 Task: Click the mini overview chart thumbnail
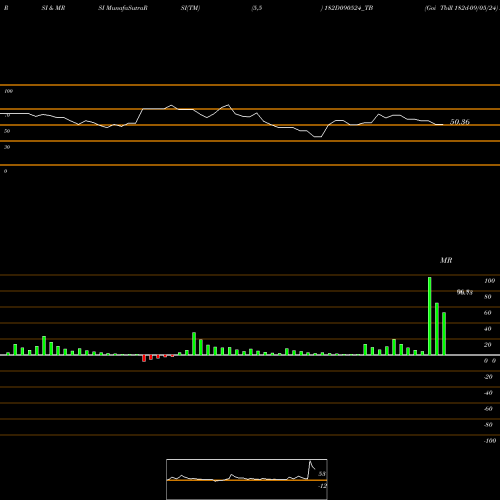(247, 479)
